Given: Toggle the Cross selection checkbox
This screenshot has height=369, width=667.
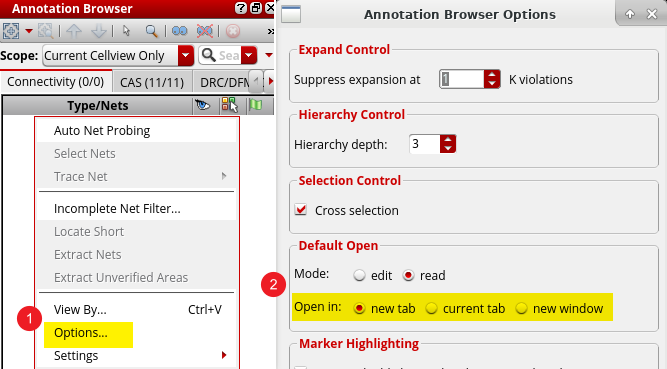Looking at the screenshot, I should click(x=301, y=209).
